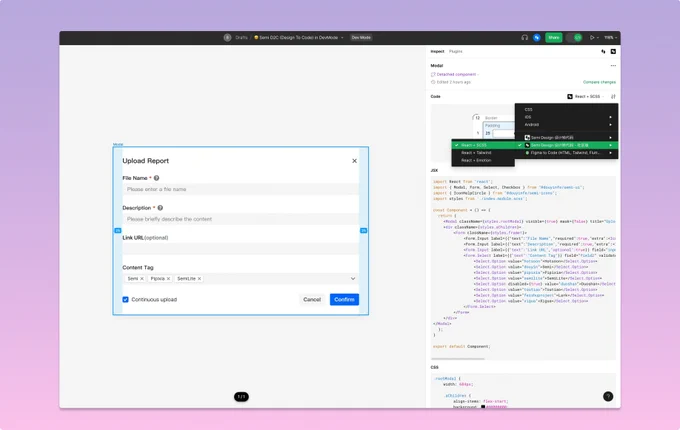The height and width of the screenshot is (430, 680).
Task: Switch to the Inspect tab
Action: 437,52
